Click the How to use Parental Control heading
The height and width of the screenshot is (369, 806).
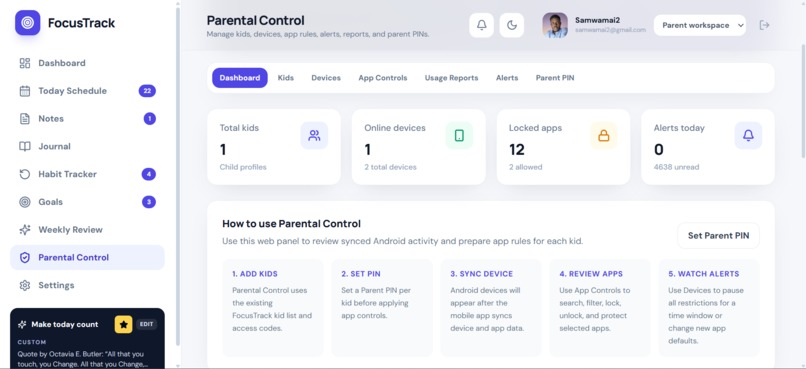click(291, 224)
